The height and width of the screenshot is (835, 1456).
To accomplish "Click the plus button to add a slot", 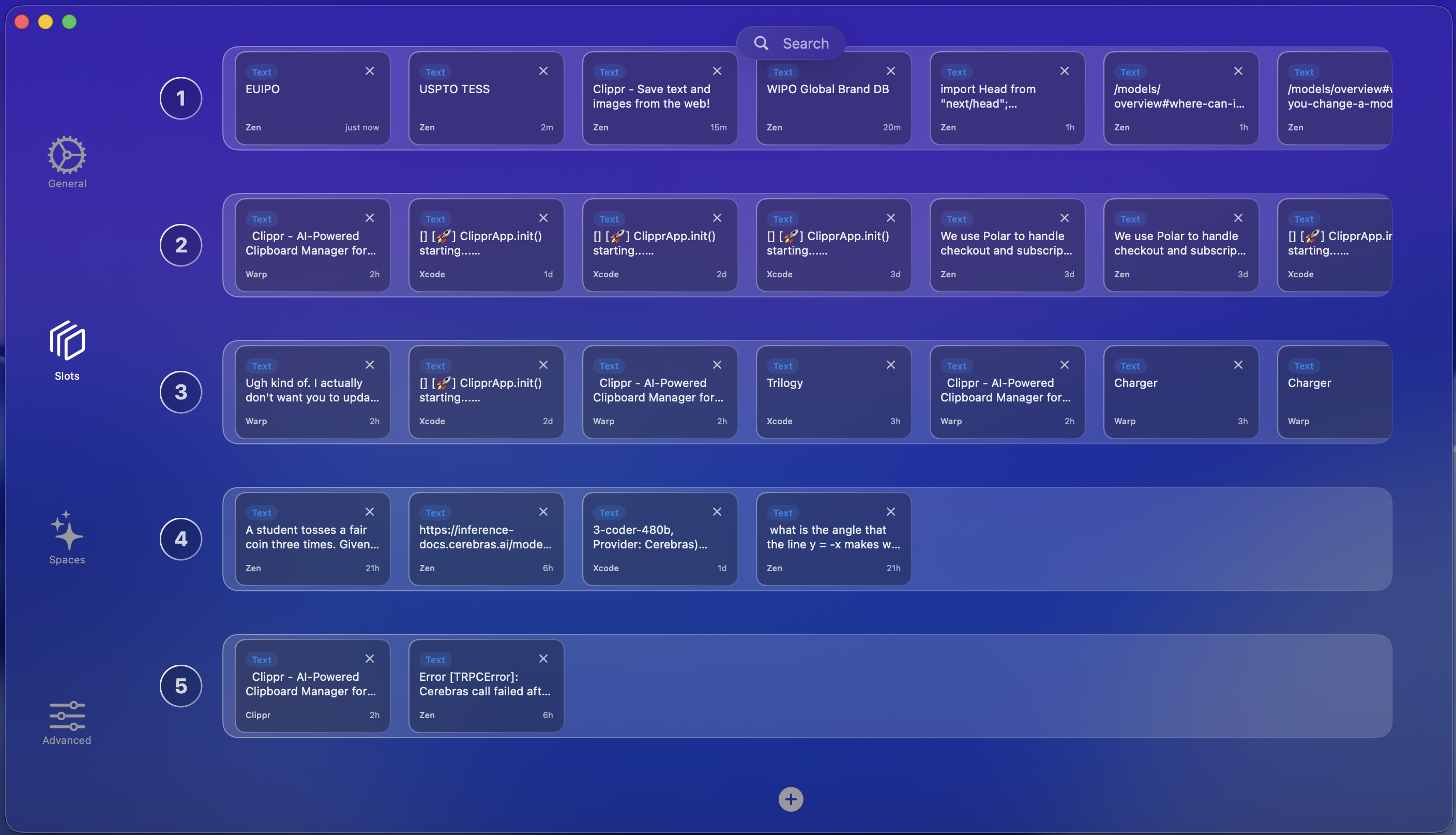I will pyautogui.click(x=790, y=799).
